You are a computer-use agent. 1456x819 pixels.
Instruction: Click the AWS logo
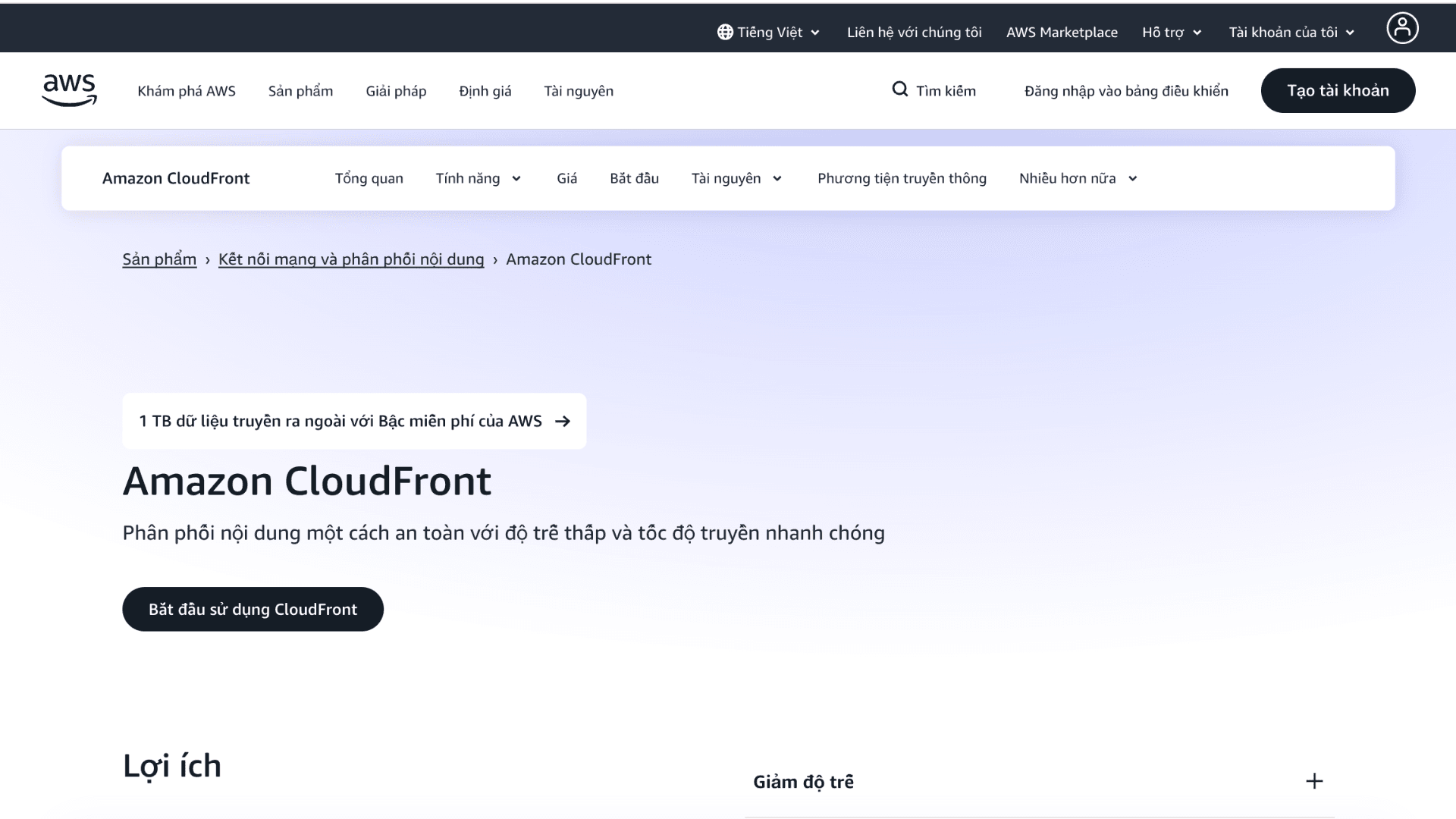point(69,90)
